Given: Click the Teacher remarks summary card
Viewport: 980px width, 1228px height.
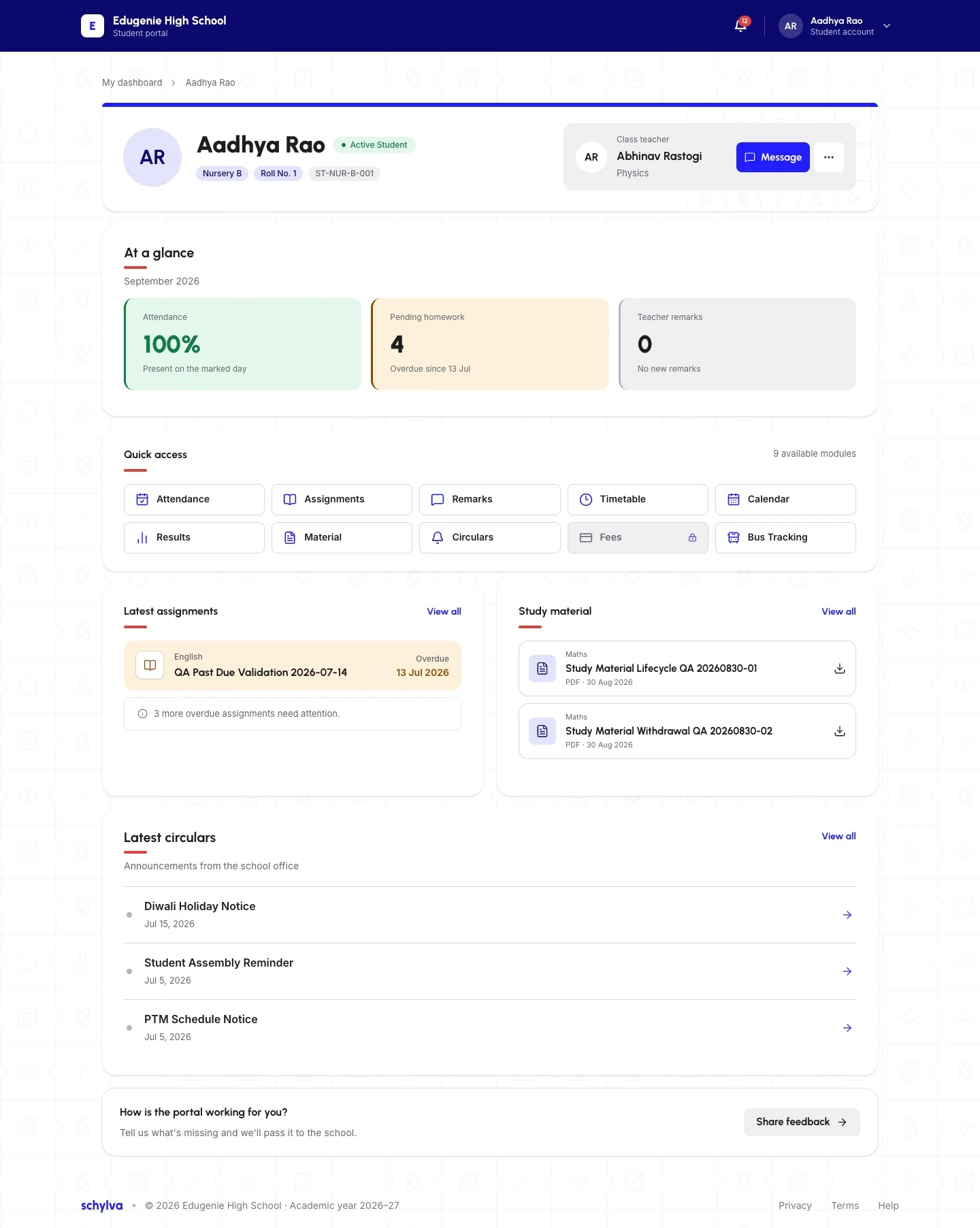Looking at the screenshot, I should [737, 344].
